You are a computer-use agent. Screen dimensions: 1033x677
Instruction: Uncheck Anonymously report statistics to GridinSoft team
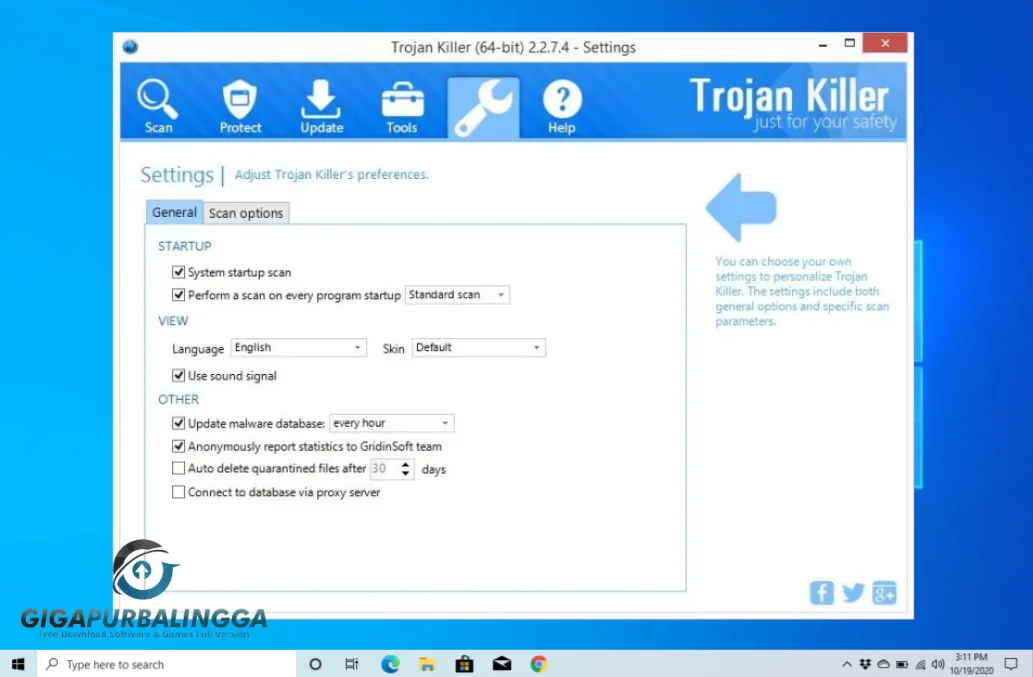click(178, 446)
